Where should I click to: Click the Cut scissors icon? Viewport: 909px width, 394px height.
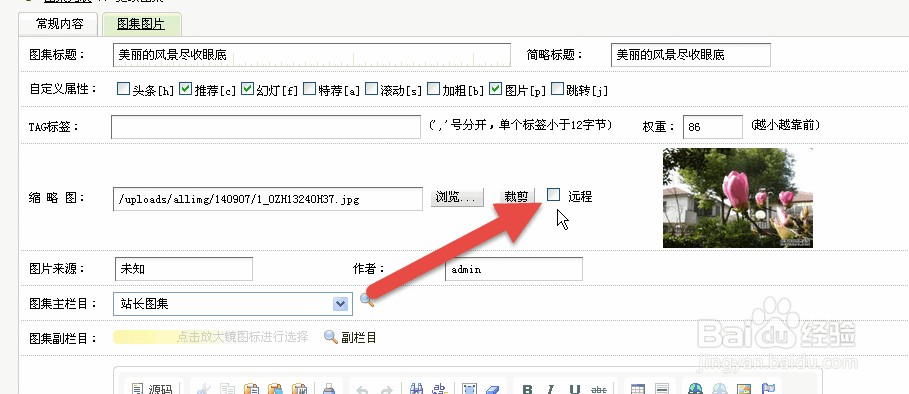[x=204, y=389]
